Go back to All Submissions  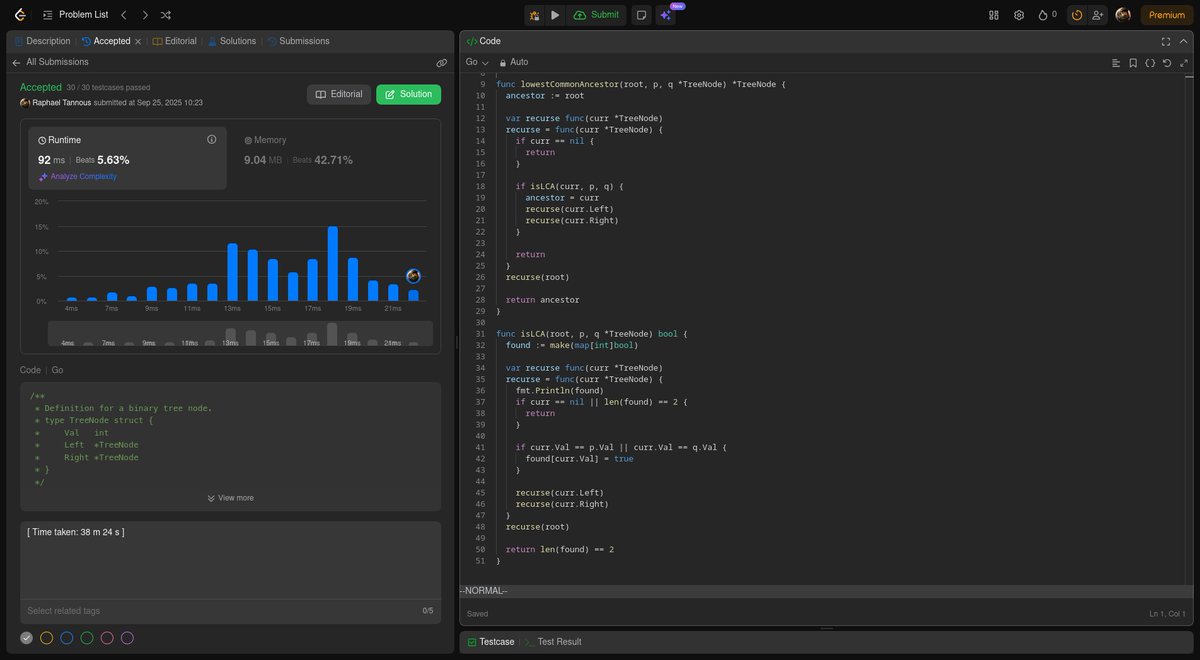tap(50, 62)
